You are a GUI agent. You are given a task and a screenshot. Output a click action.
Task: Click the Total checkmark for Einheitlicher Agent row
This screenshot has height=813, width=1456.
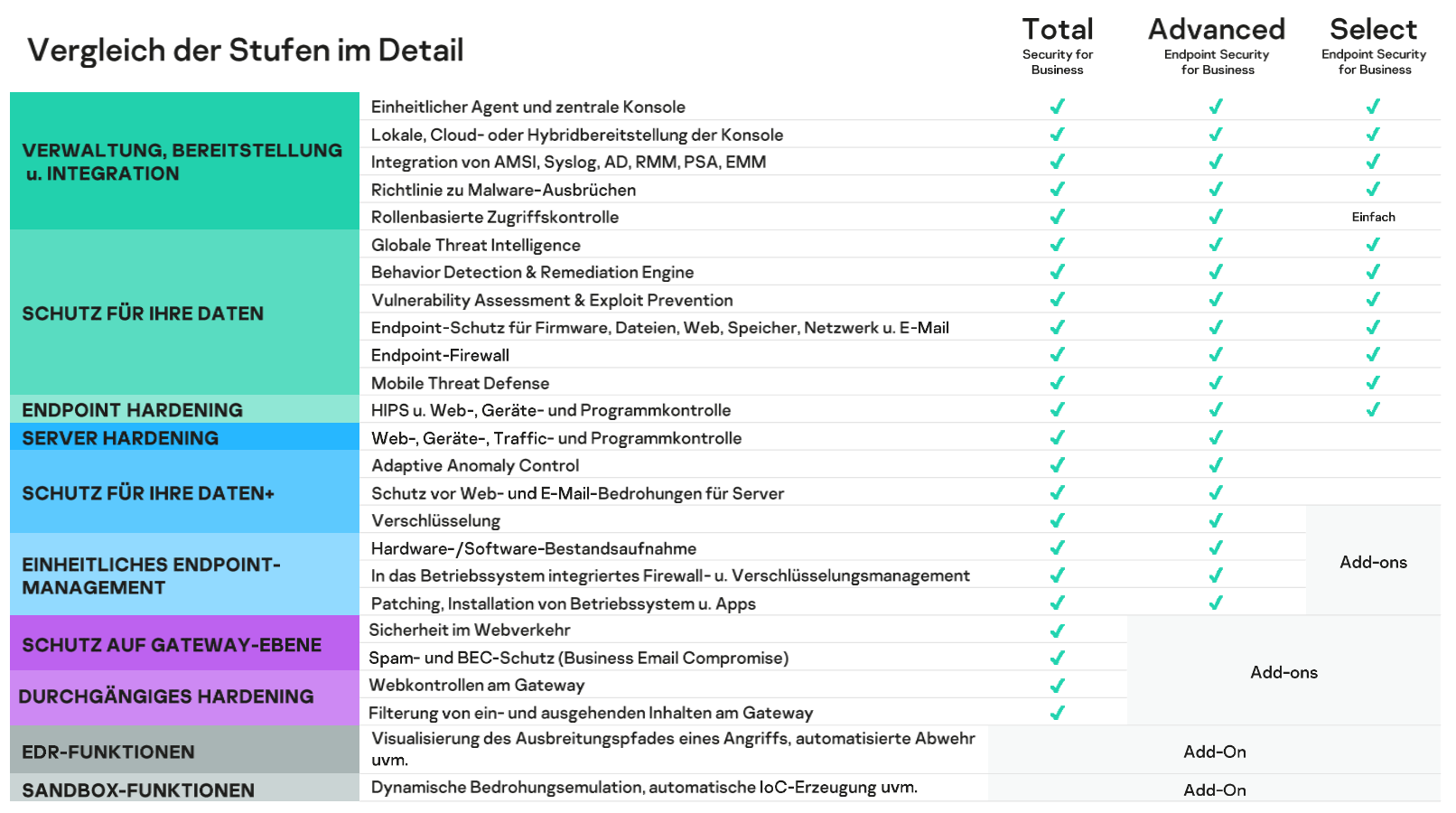[x=1057, y=107]
